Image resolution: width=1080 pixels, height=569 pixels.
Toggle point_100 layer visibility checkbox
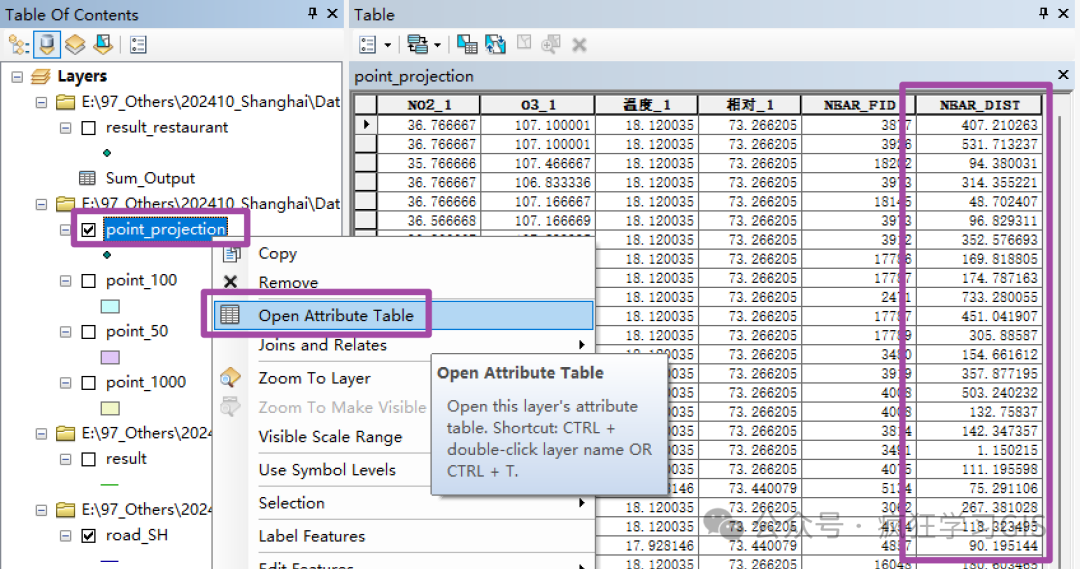(88, 280)
